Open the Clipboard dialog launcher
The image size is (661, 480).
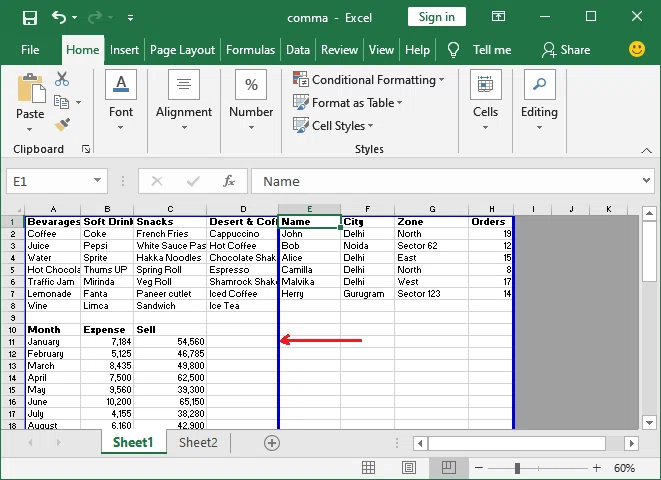[x=86, y=149]
